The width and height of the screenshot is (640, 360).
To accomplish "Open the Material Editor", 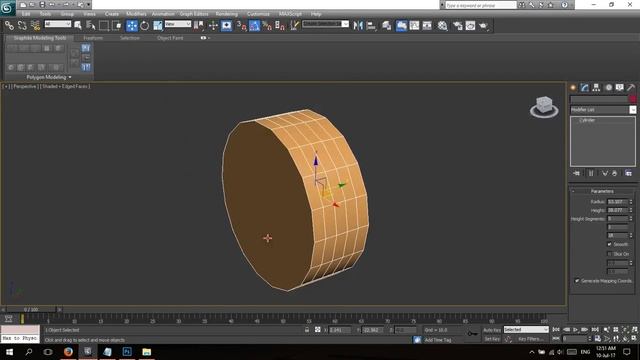I will [442, 25].
